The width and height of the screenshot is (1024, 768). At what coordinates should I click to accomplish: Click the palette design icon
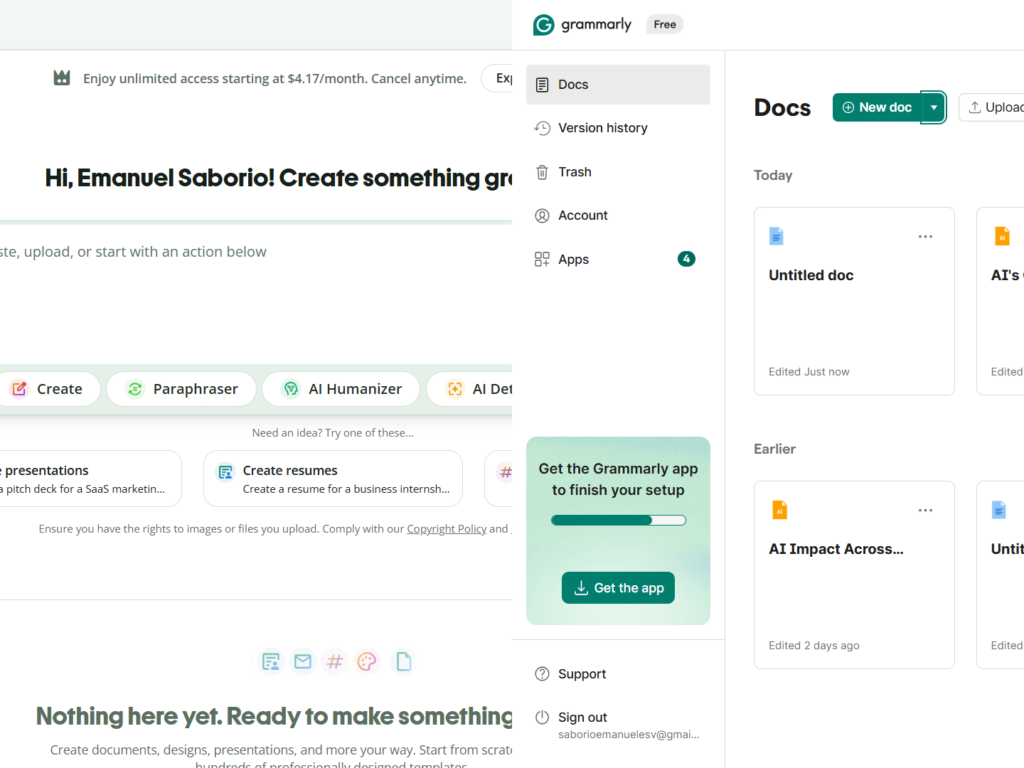(367, 662)
